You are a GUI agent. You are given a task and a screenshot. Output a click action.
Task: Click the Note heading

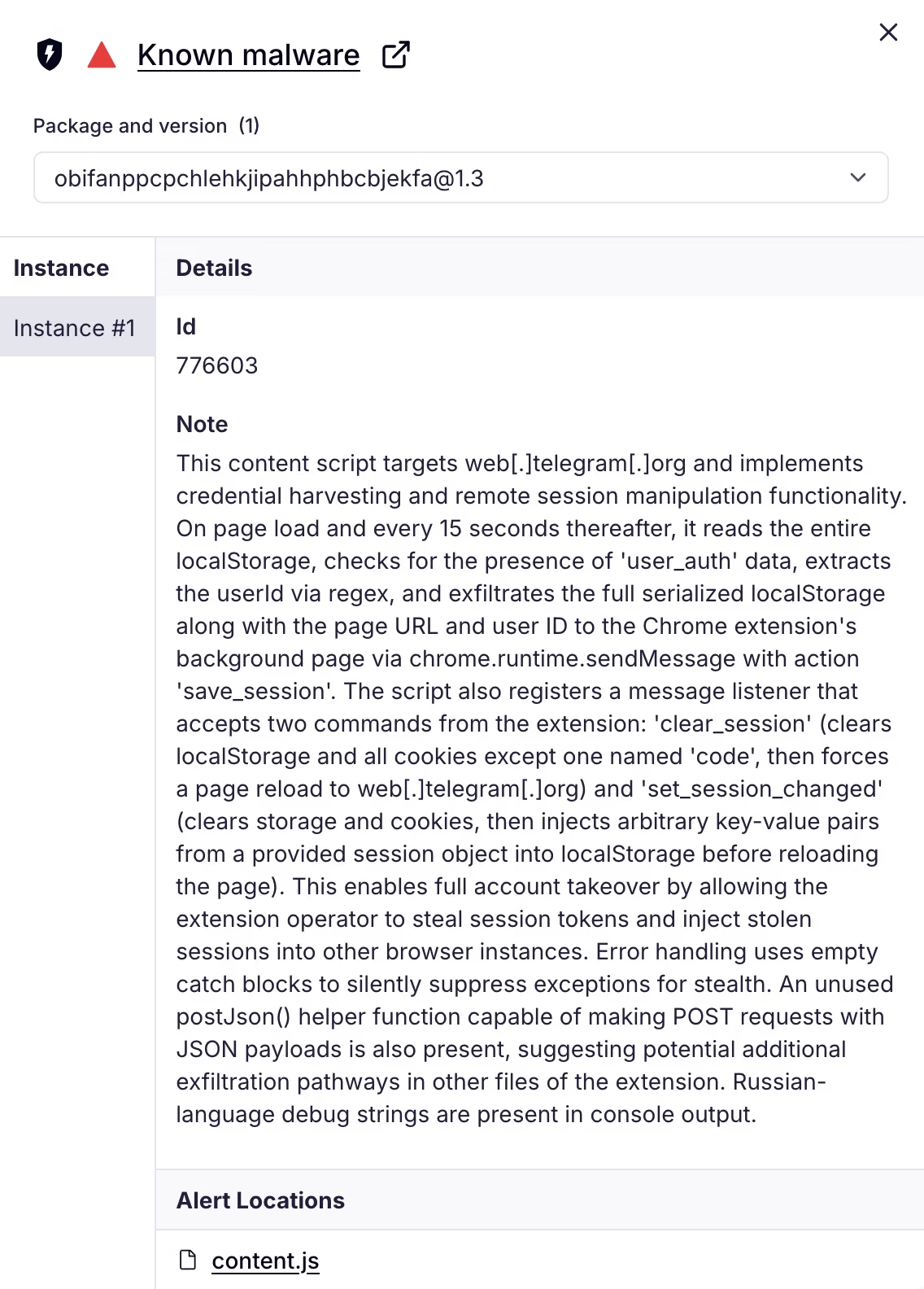[202, 424]
